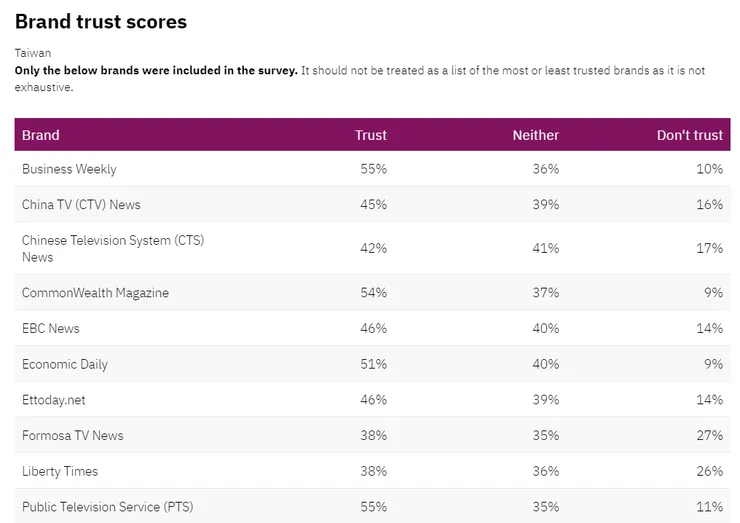Screen dimensions: 740x523
Task: Click the Brand trust scores heading
Action: 101,21
